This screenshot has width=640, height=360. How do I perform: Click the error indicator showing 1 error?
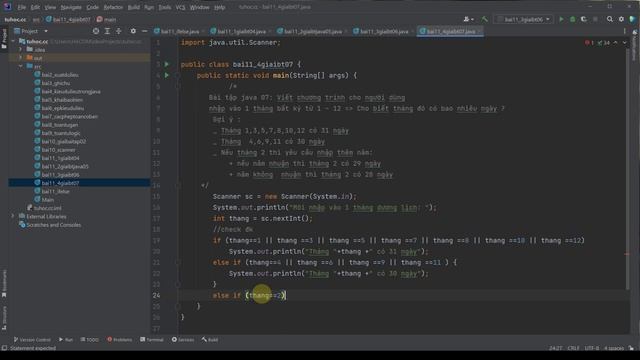[589, 42]
